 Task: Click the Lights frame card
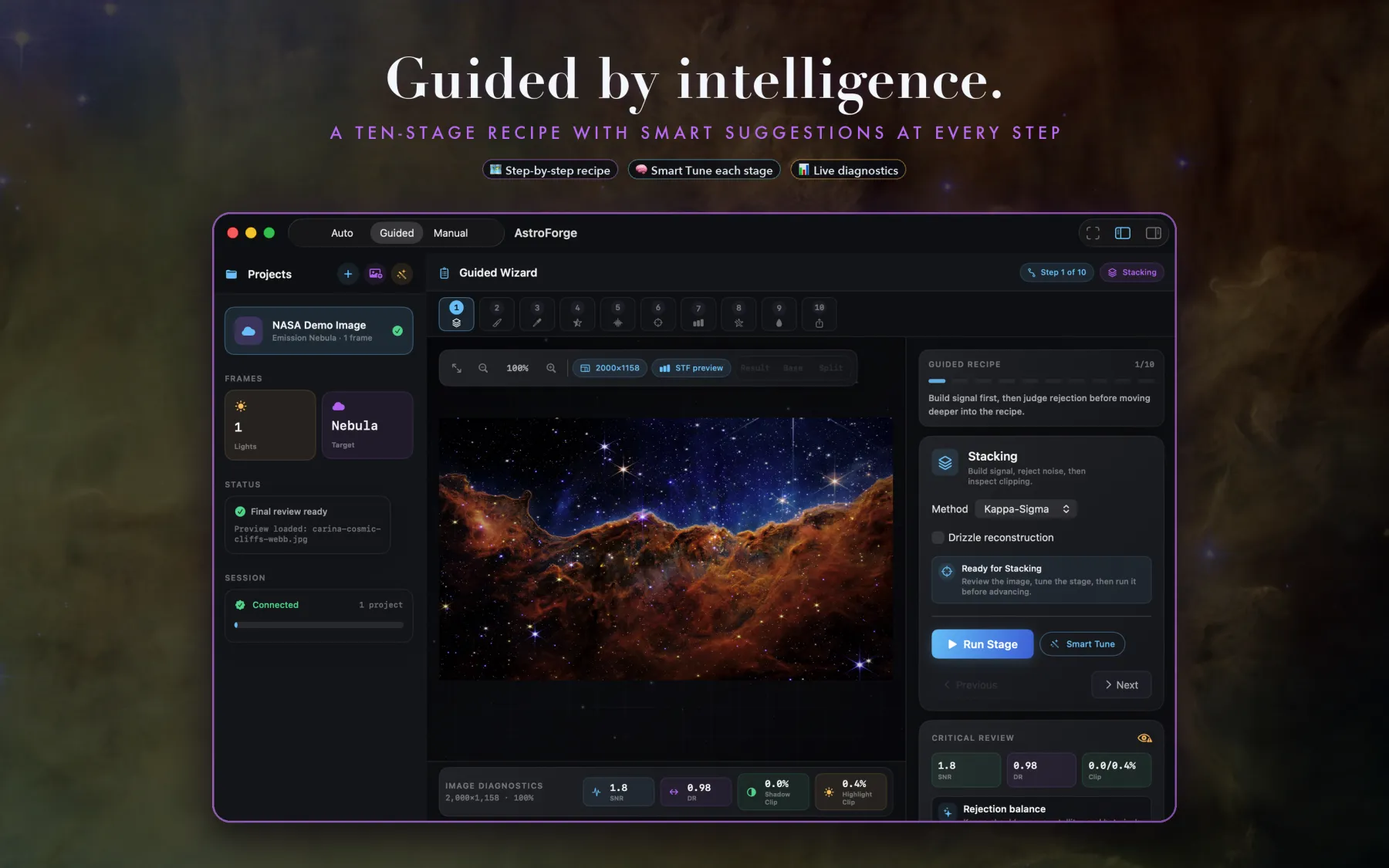[x=270, y=425]
